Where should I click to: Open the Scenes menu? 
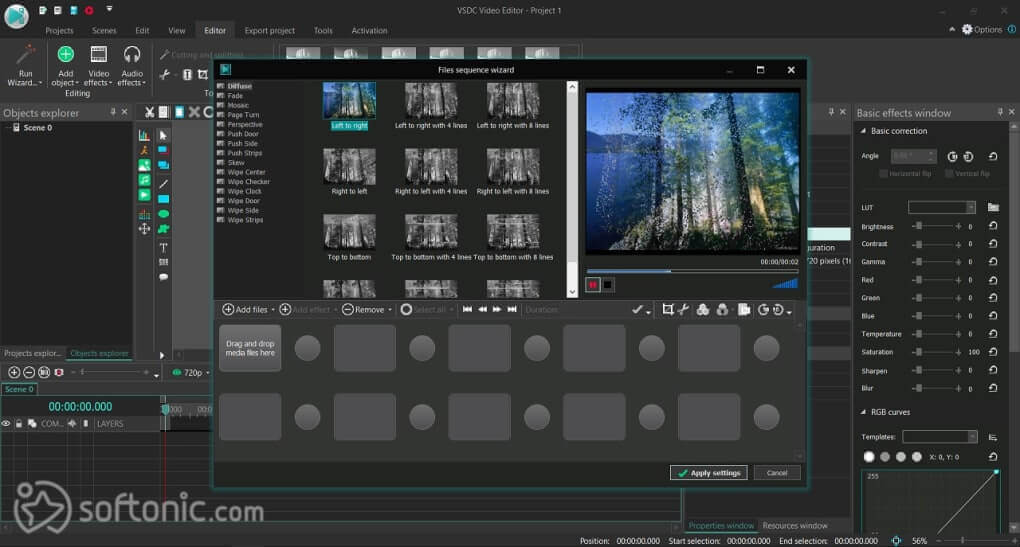coord(104,31)
